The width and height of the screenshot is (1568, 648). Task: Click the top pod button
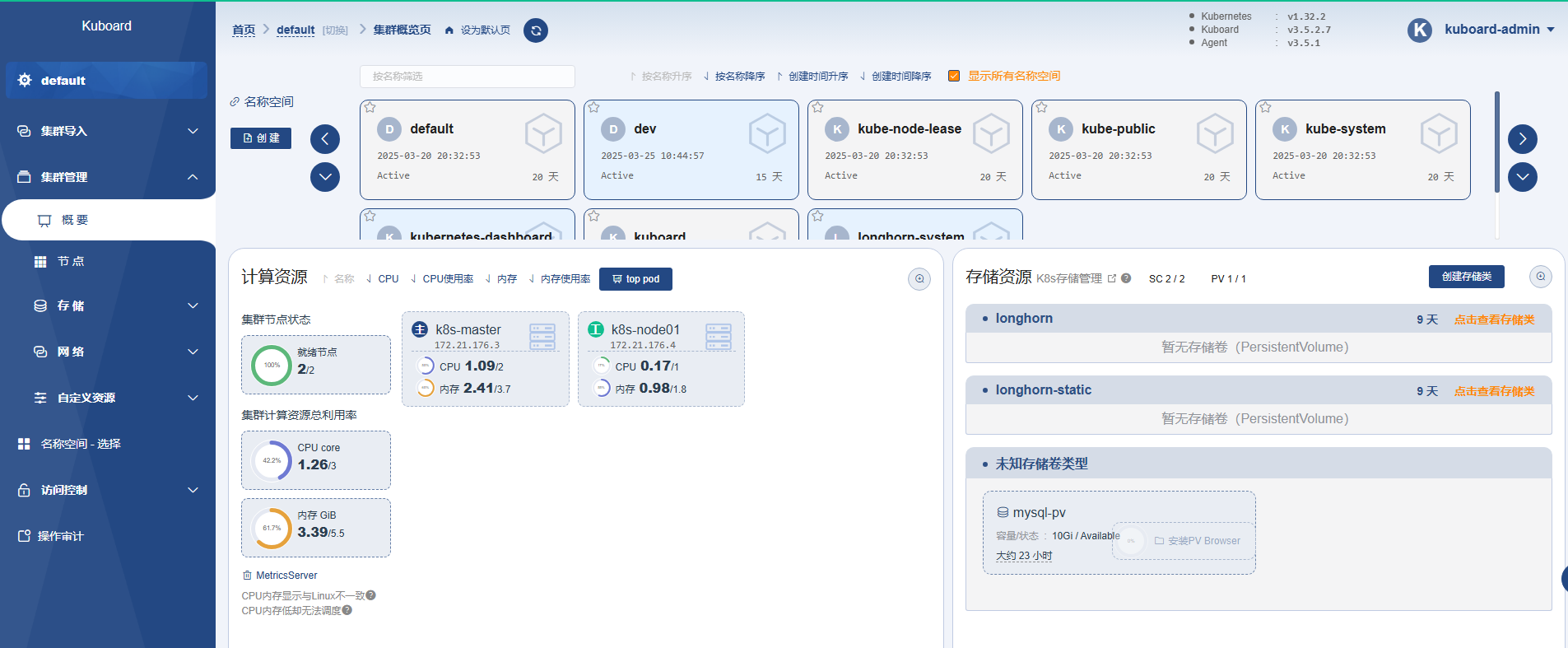point(635,279)
